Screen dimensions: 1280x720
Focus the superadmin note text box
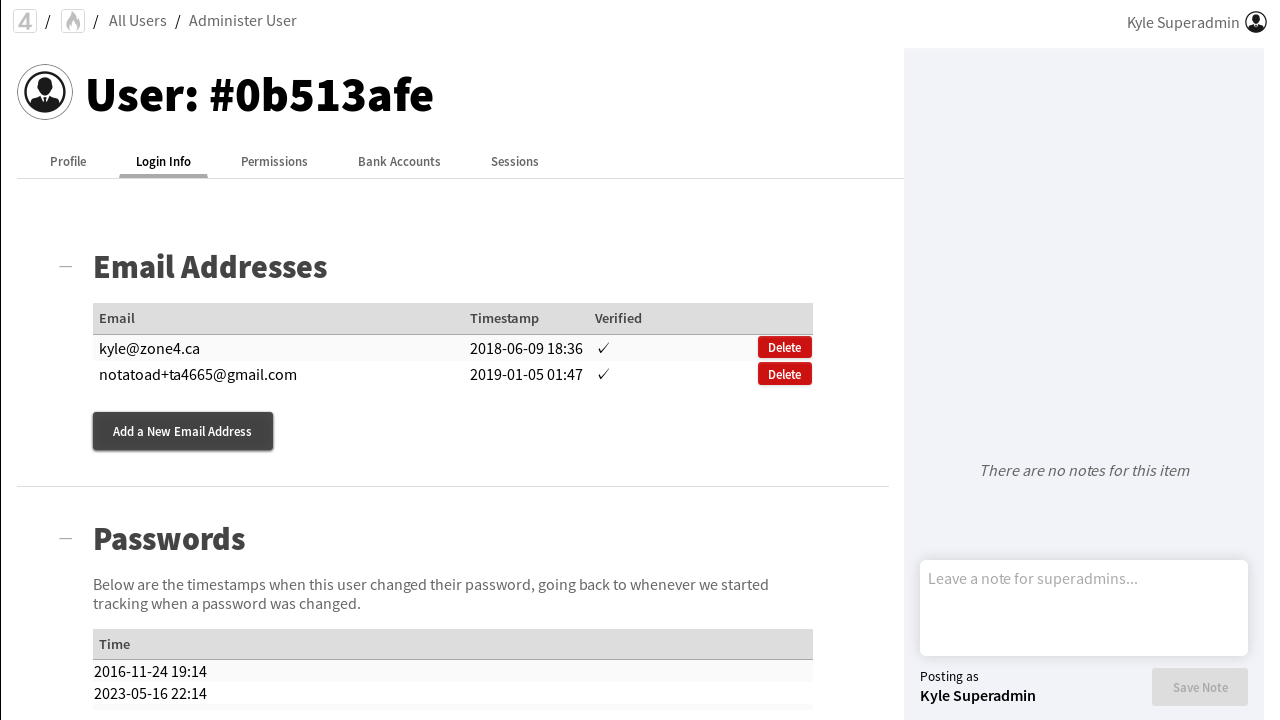tap(1084, 607)
